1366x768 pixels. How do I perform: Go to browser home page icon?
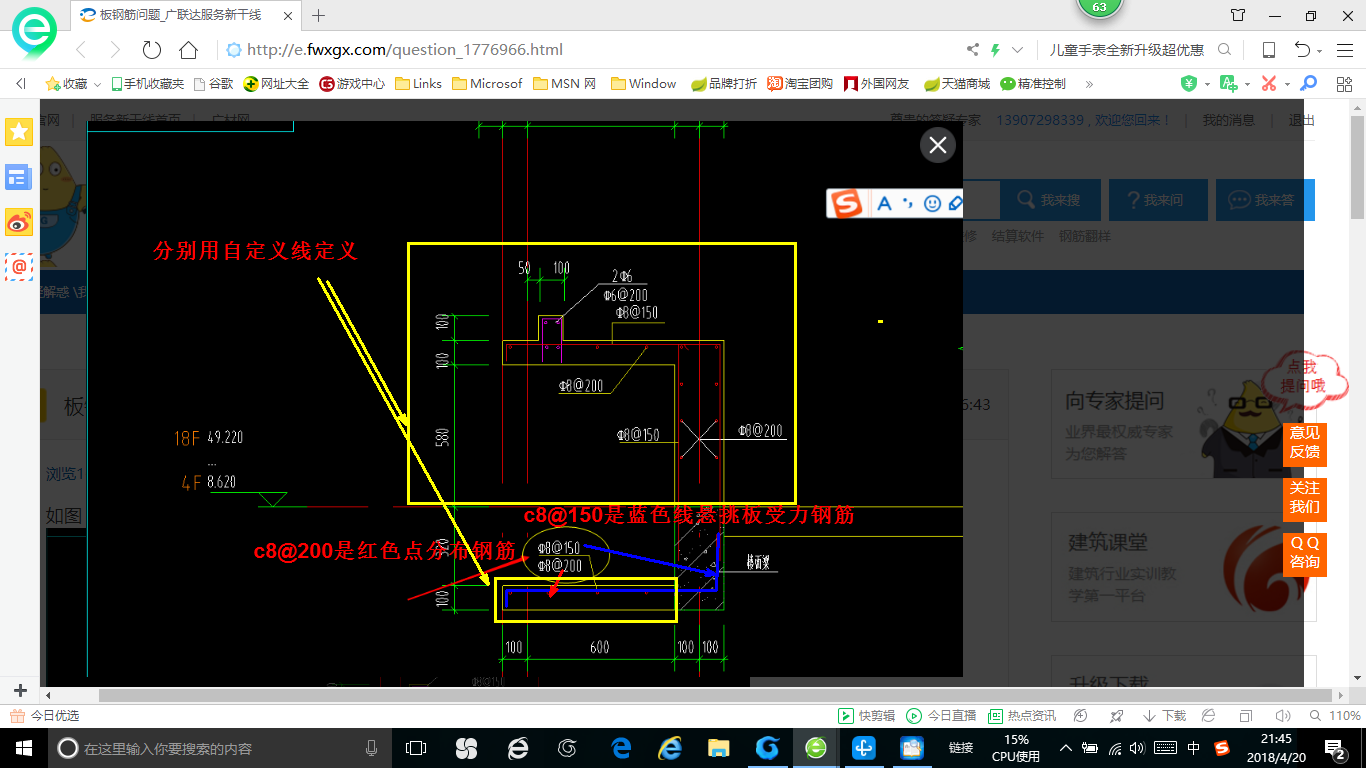coord(188,50)
